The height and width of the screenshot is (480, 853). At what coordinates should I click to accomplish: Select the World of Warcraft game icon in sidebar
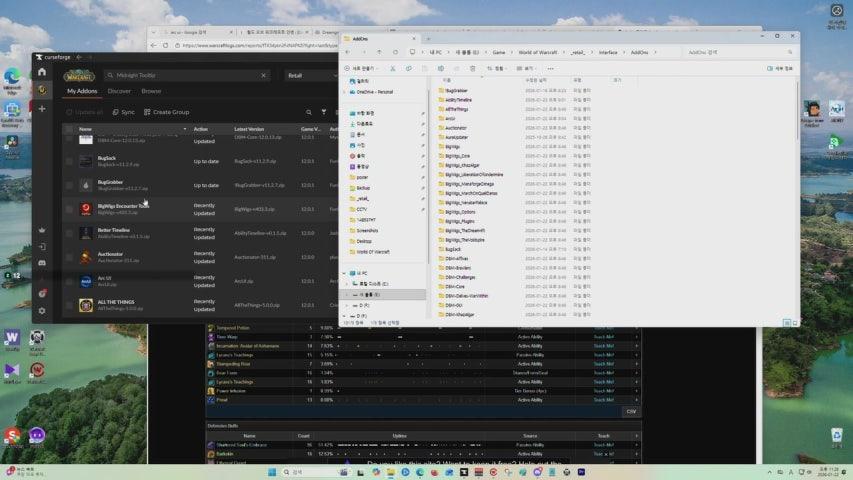(x=42, y=90)
